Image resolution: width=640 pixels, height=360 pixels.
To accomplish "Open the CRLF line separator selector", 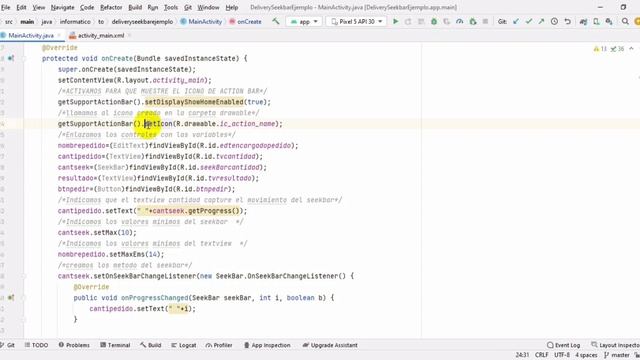I will tap(542, 355).
